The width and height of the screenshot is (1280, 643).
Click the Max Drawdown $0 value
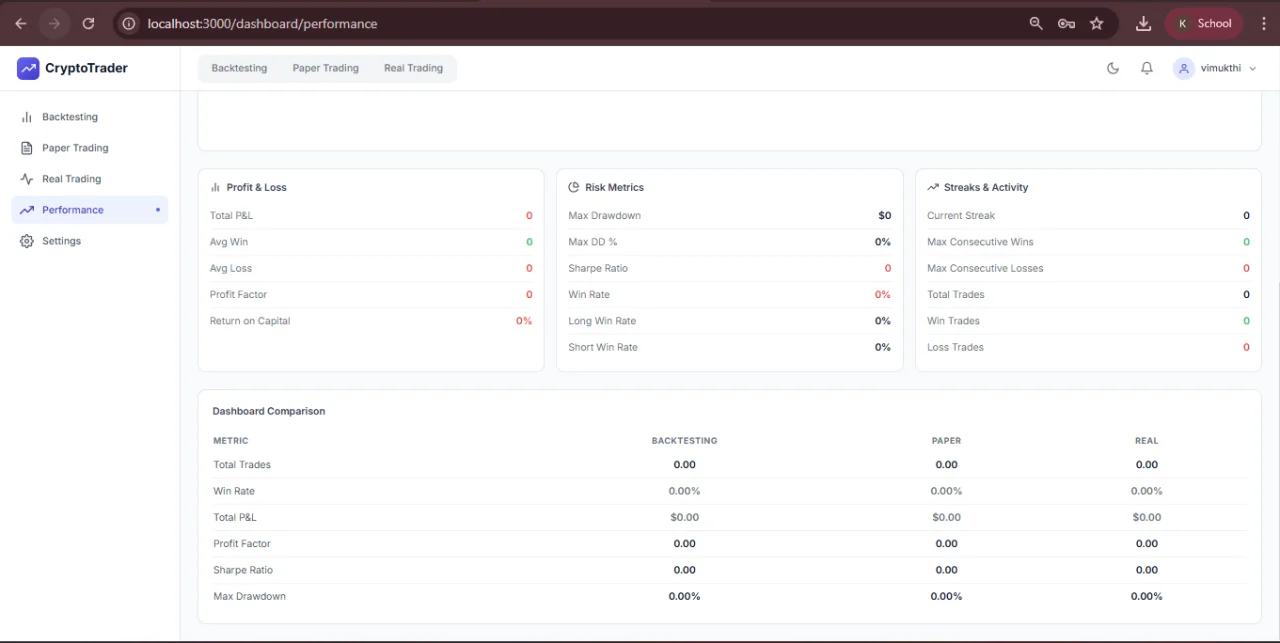pyautogui.click(x=884, y=216)
